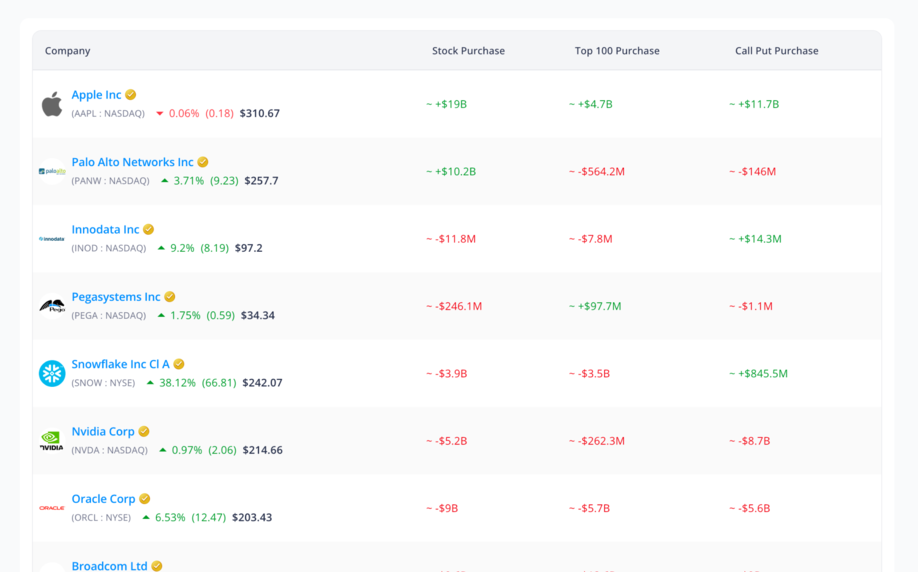Click the ~ +$845.5M call put value
Screen dimensions: 918x572
759,374
